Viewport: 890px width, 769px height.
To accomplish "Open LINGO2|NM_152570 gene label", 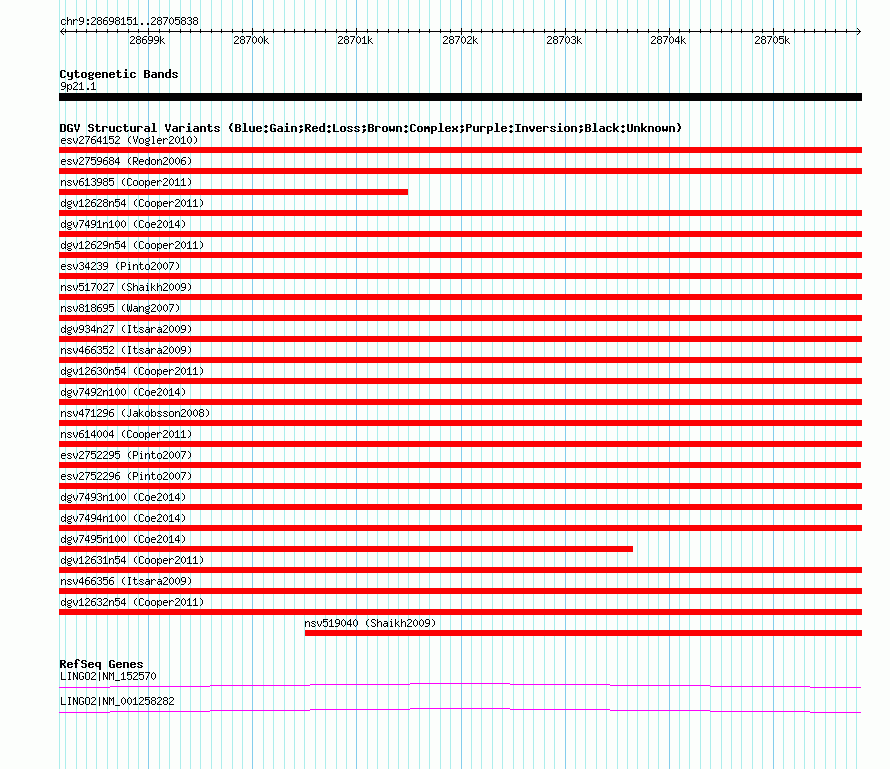I will point(108,676).
